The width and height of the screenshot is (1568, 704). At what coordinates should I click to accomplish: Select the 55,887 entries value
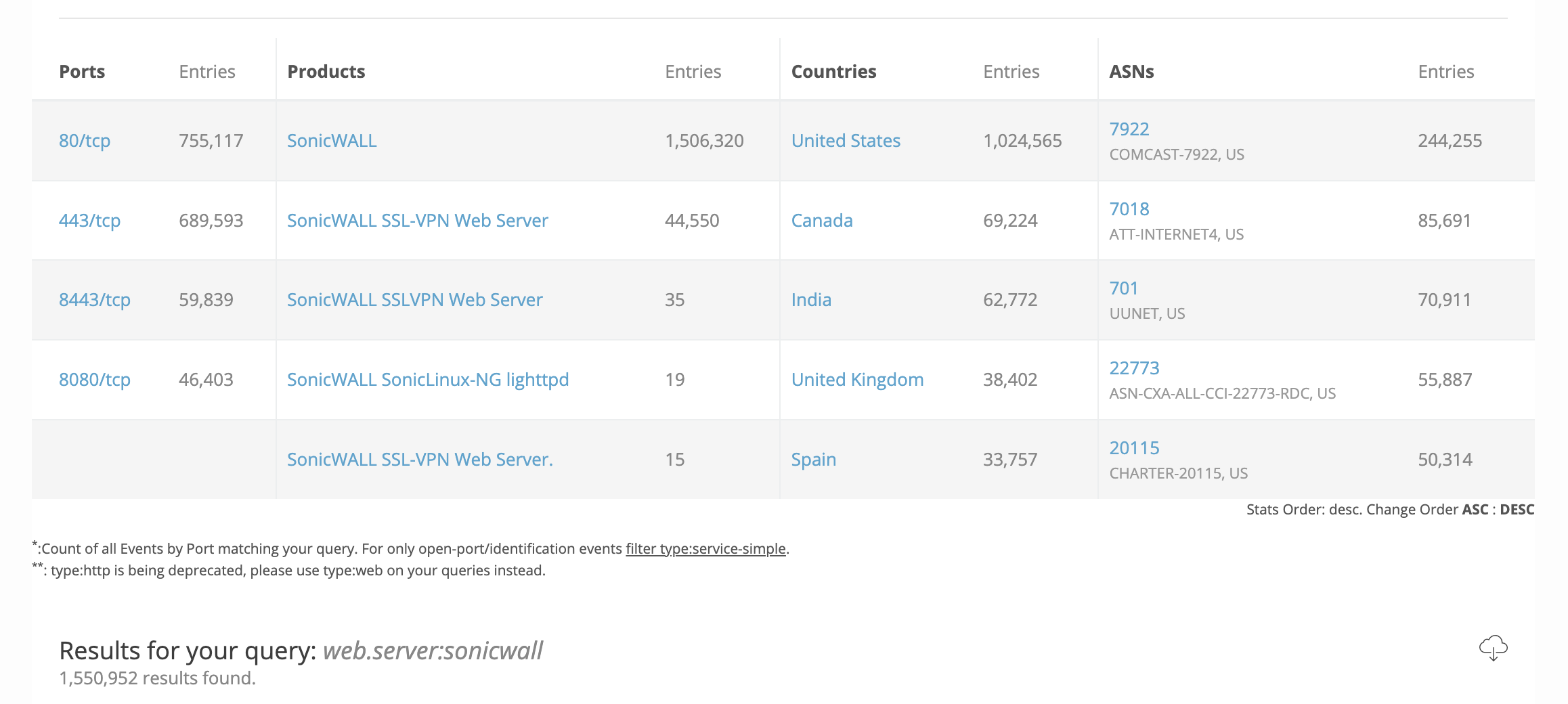(x=1445, y=380)
